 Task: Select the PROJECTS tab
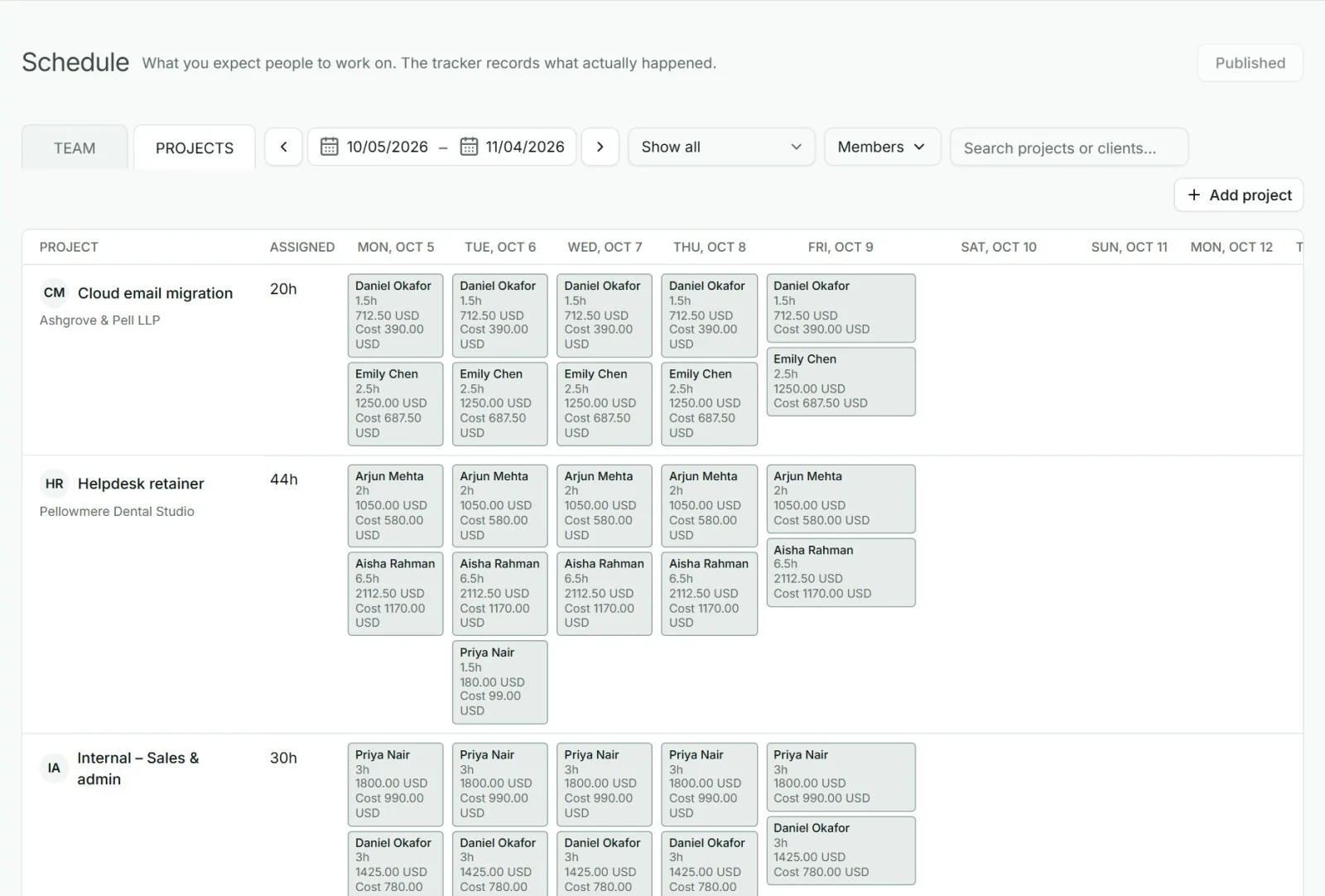[195, 147]
